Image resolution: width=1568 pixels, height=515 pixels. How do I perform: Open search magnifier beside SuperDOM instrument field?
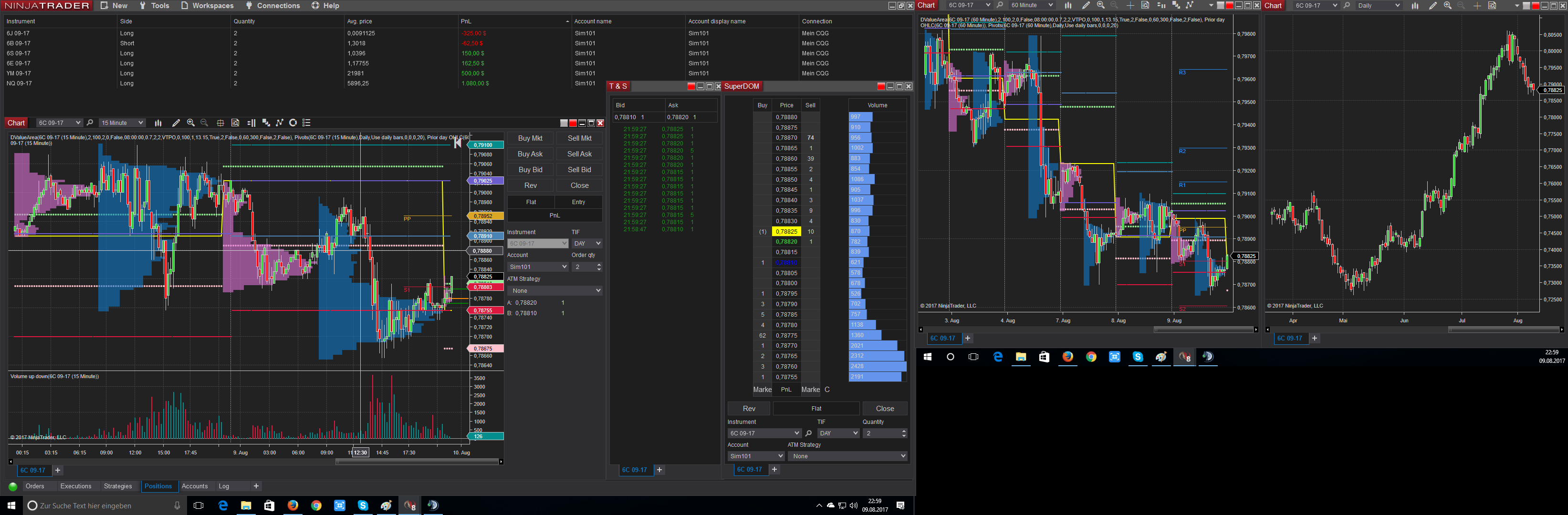click(x=808, y=433)
